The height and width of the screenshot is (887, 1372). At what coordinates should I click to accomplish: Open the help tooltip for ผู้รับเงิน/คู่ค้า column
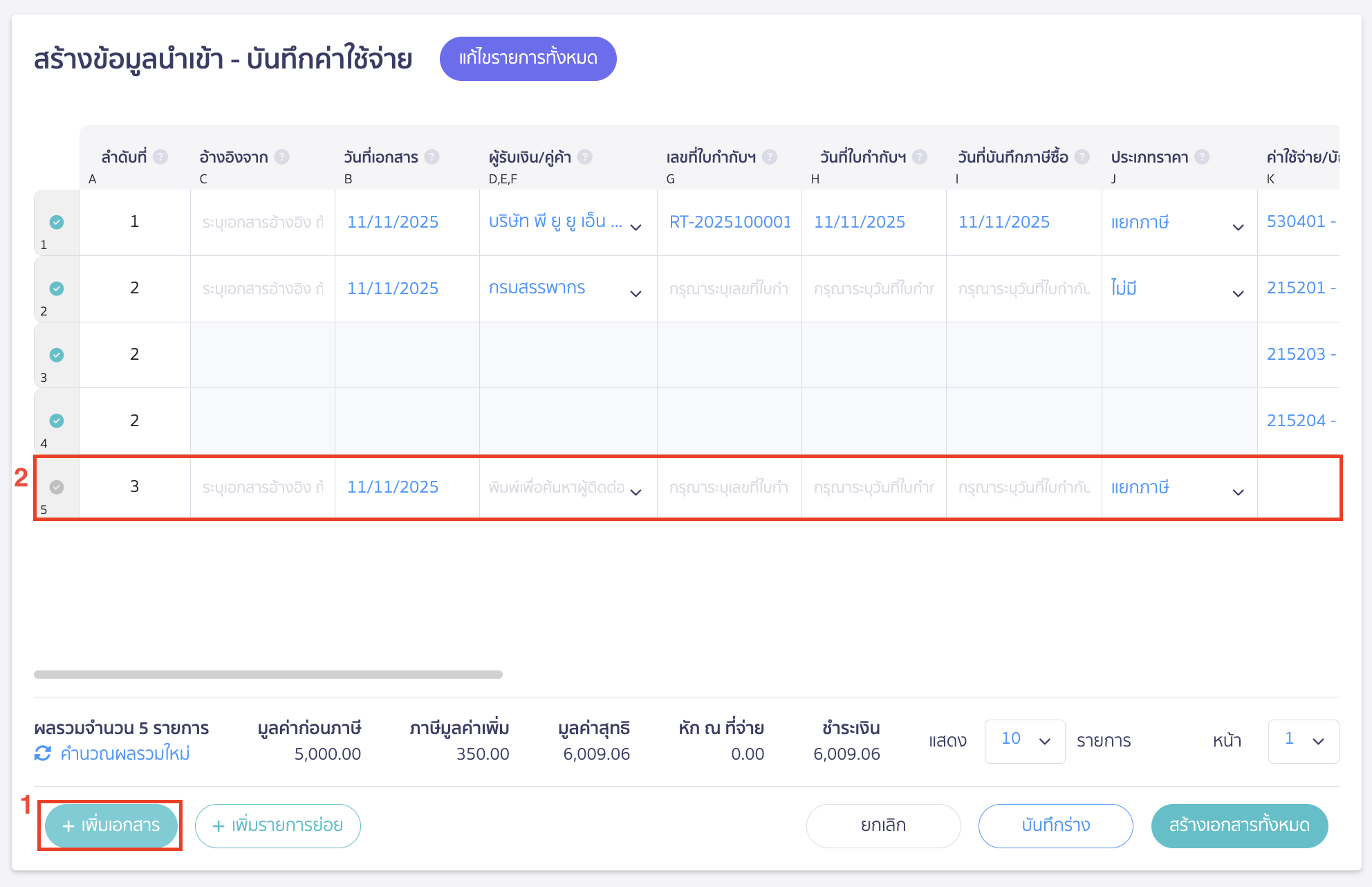(x=584, y=157)
